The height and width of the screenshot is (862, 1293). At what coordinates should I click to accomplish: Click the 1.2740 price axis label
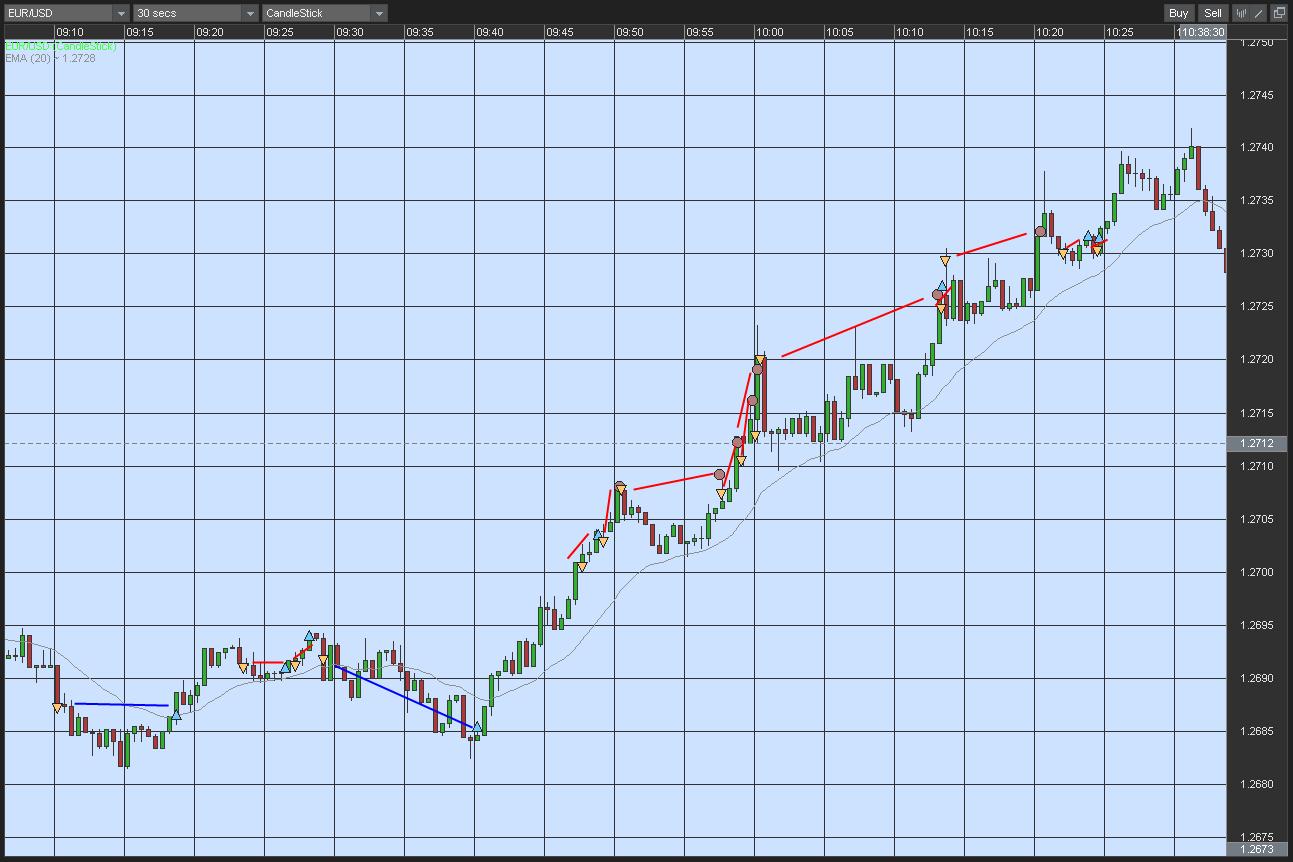[1256, 148]
